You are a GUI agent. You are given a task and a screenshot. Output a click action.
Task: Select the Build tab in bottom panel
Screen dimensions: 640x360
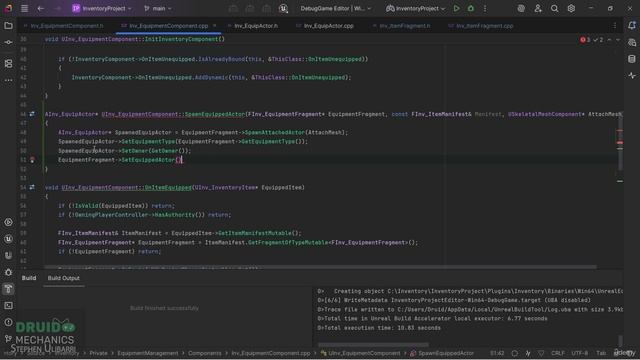29,278
